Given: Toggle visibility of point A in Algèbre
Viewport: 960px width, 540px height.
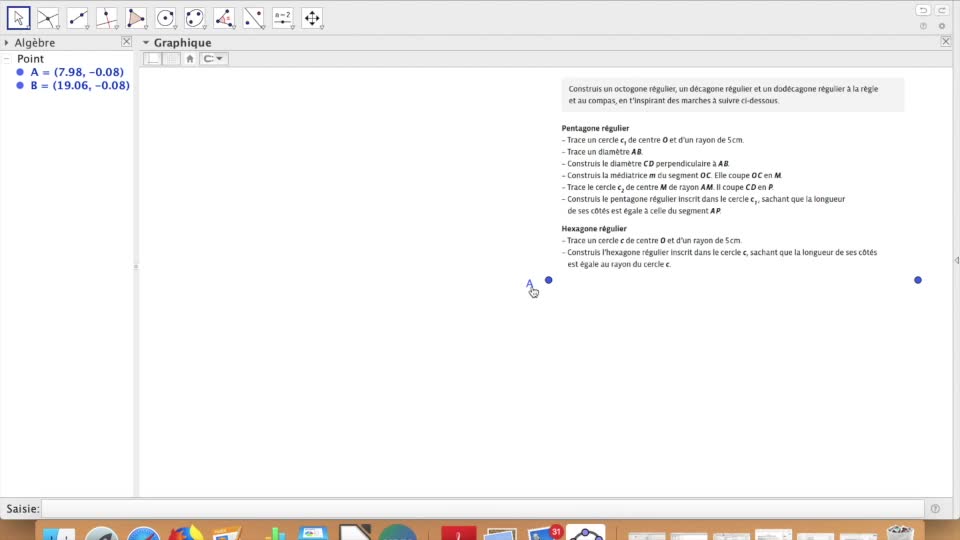Looking at the screenshot, I should click(20, 72).
